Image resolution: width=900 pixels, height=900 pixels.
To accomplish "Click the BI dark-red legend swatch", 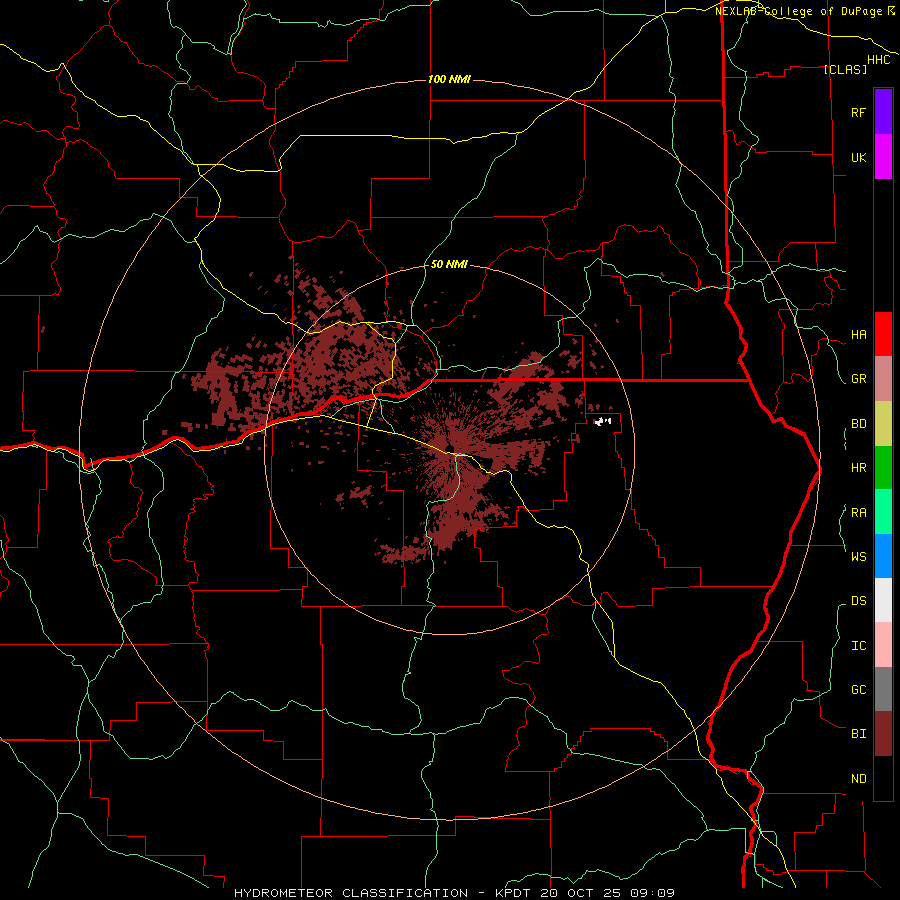I will pos(883,734).
